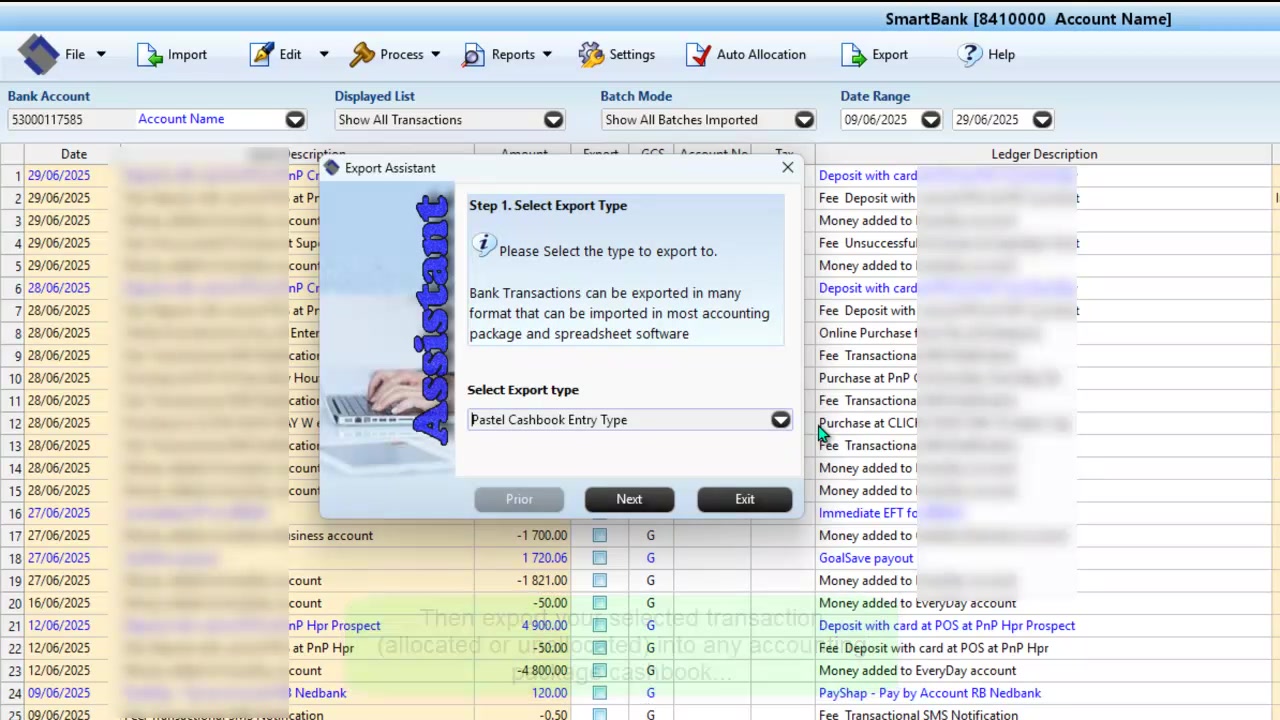
Task: Select the amount 1 720.06
Action: click(544, 558)
